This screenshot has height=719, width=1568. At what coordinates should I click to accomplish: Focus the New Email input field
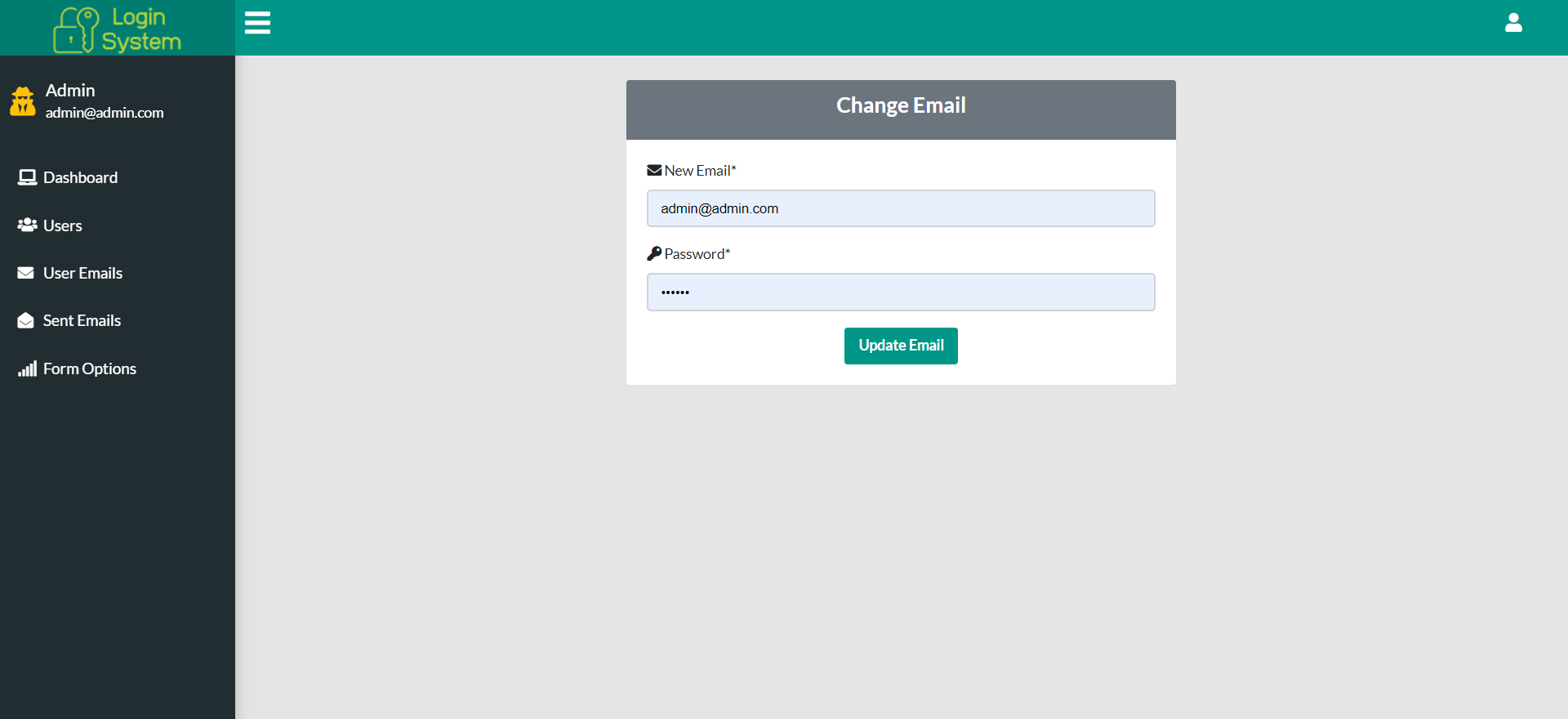coord(901,208)
